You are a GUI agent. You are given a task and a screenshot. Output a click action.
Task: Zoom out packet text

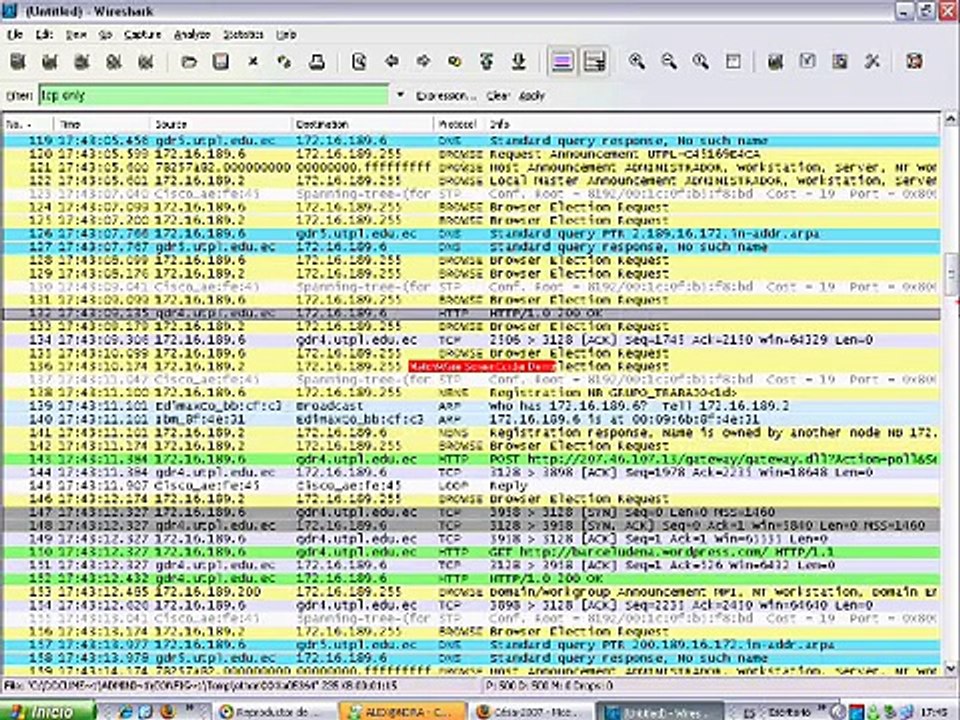[669, 61]
